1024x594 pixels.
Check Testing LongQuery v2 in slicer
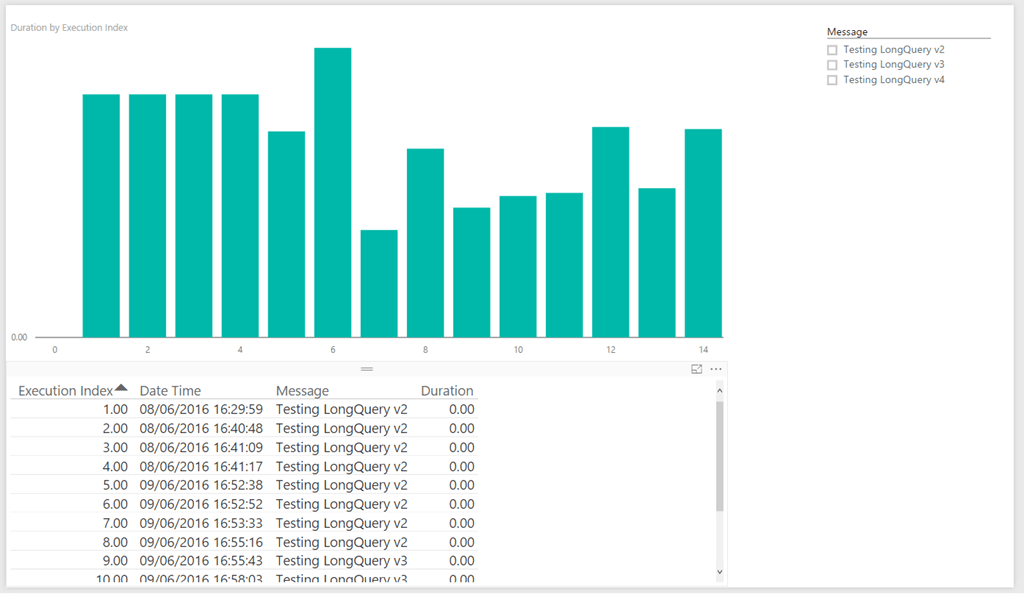pyautogui.click(x=832, y=50)
